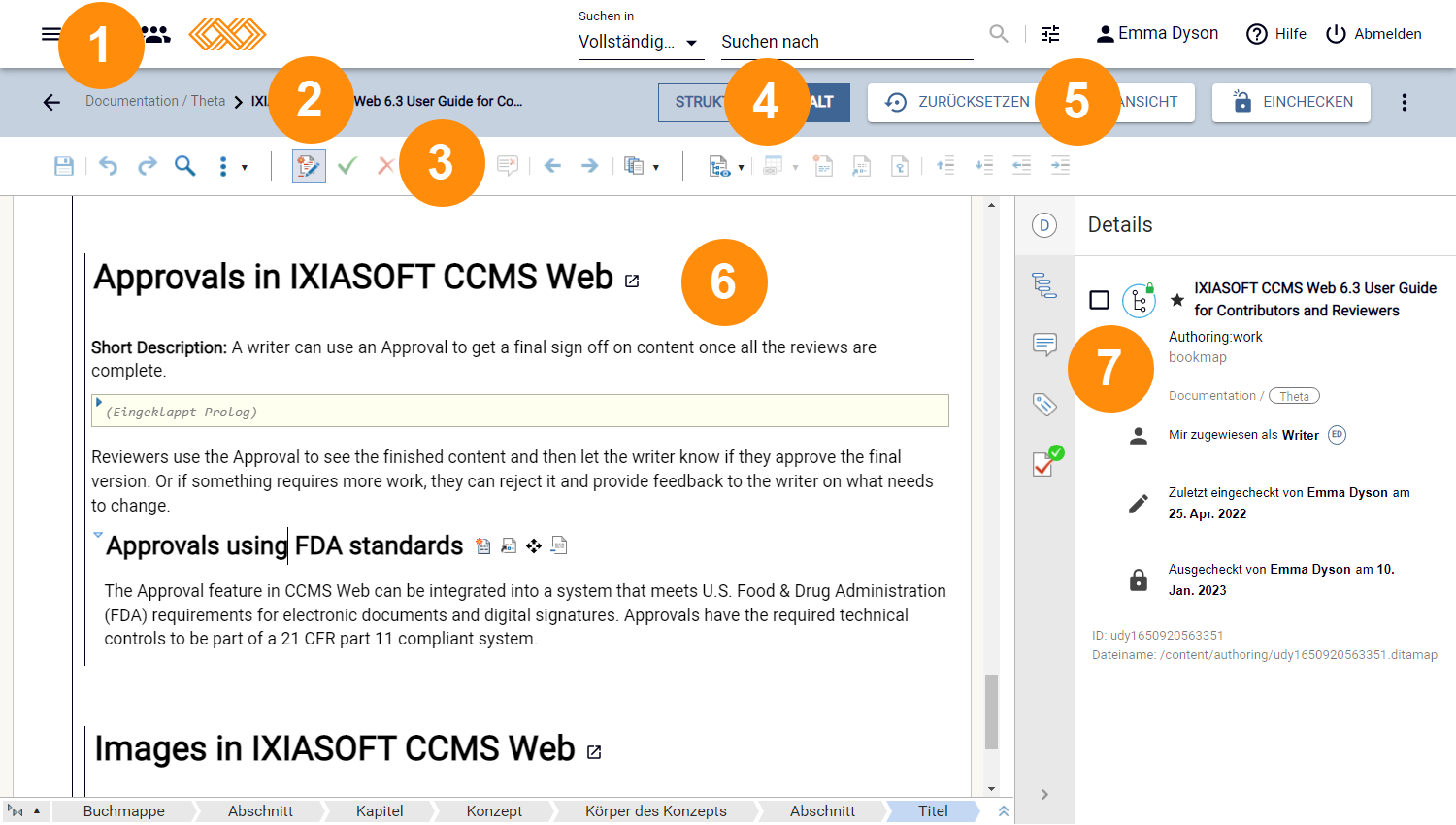
Task: Click the editor vertical scrollbar thumb
Action: click(x=991, y=711)
